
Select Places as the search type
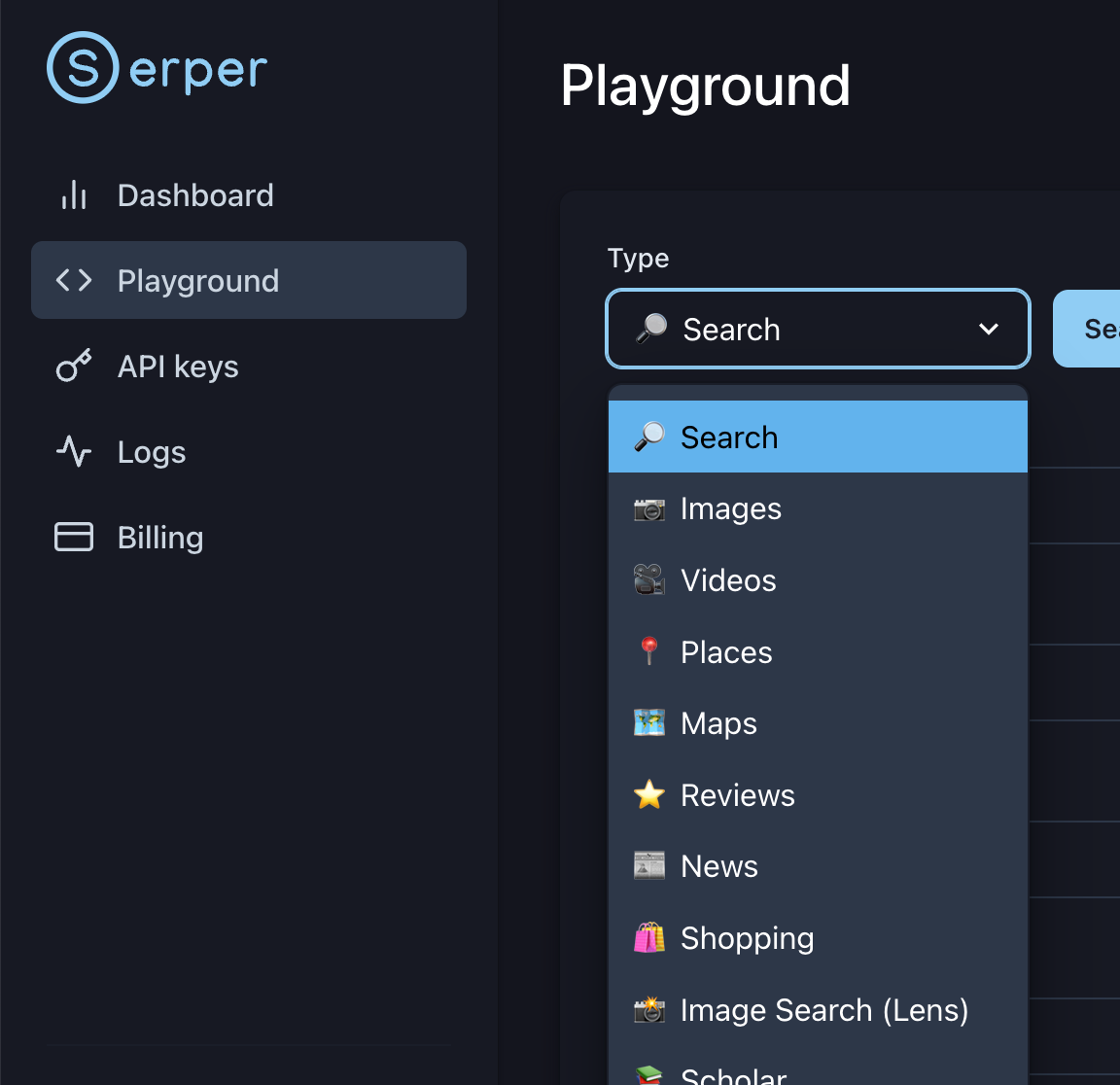[x=818, y=651]
